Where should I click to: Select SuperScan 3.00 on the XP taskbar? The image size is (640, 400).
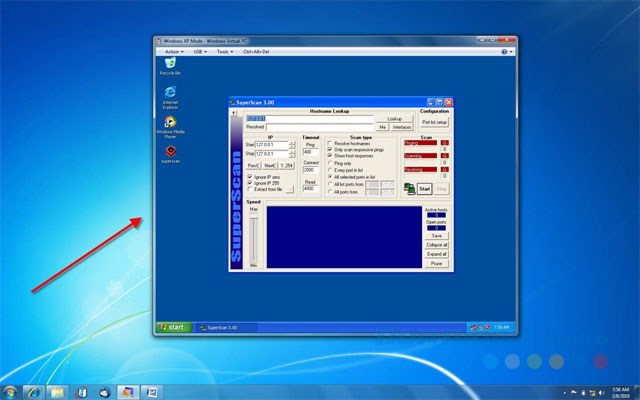point(227,327)
